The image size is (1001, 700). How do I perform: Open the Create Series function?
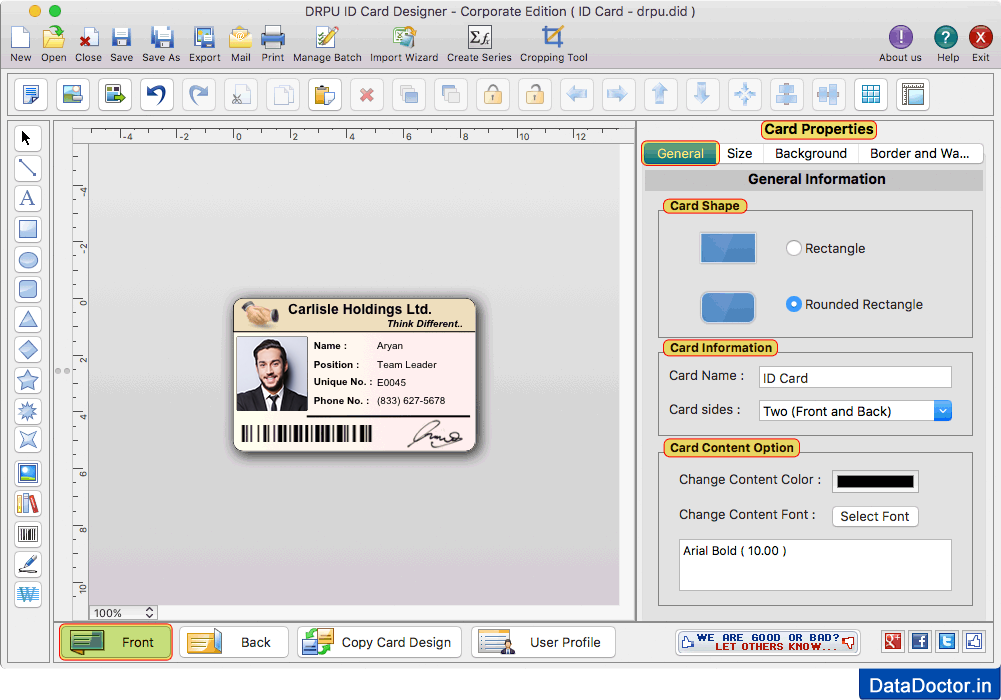pos(479,42)
